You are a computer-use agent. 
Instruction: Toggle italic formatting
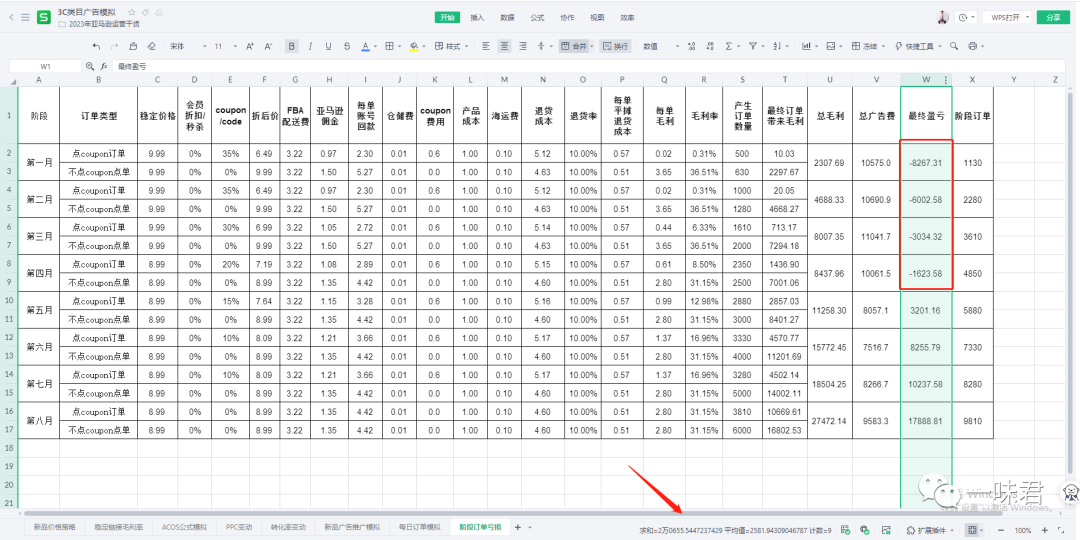310,46
